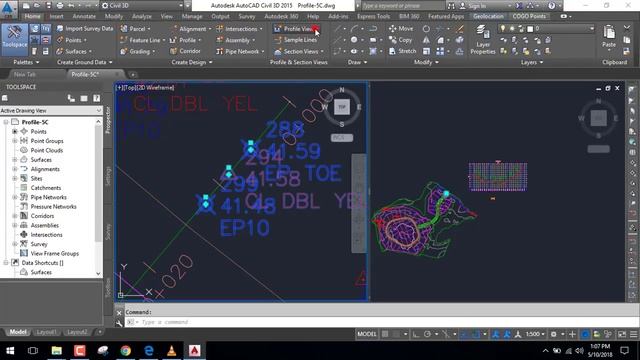
Task: Switch to the Annotate ribbon tab
Action: click(x=84, y=16)
